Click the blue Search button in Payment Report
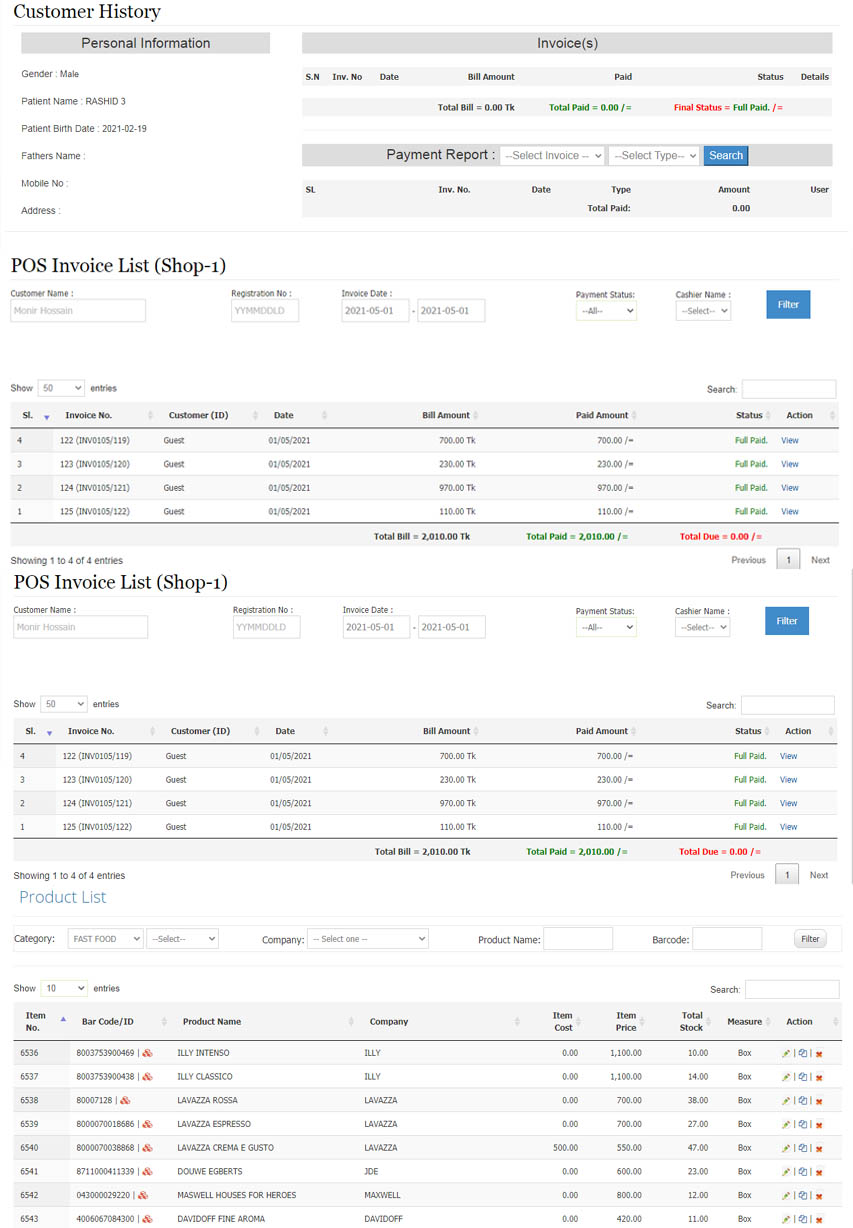Screen dimensions: 853x1228 (x=725, y=156)
